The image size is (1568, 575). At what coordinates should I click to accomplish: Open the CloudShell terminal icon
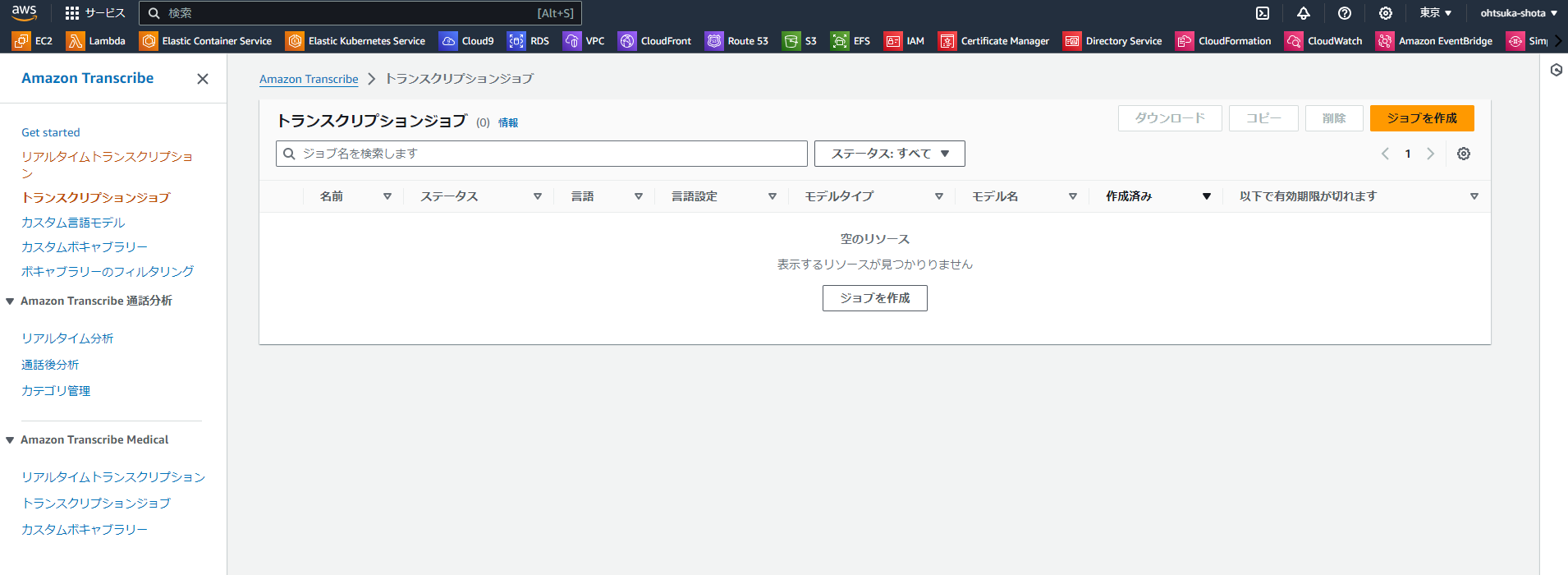[1263, 13]
